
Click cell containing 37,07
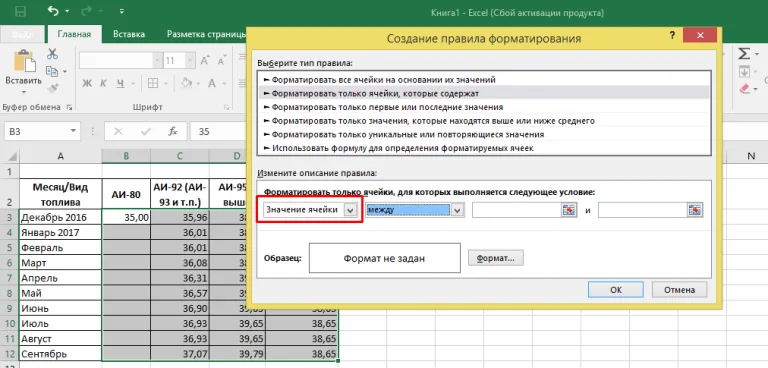tap(180, 354)
